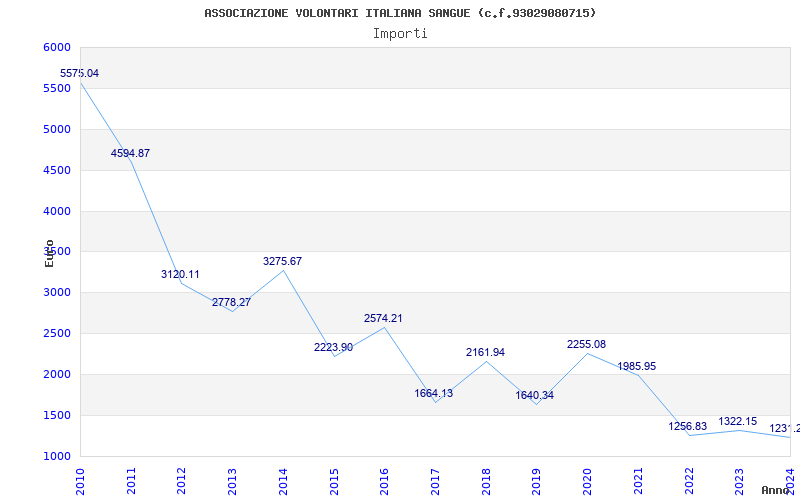Image resolution: width=800 pixels, height=500 pixels.
Task: Click the 6000 y-axis tick label
Action: click(x=56, y=47)
